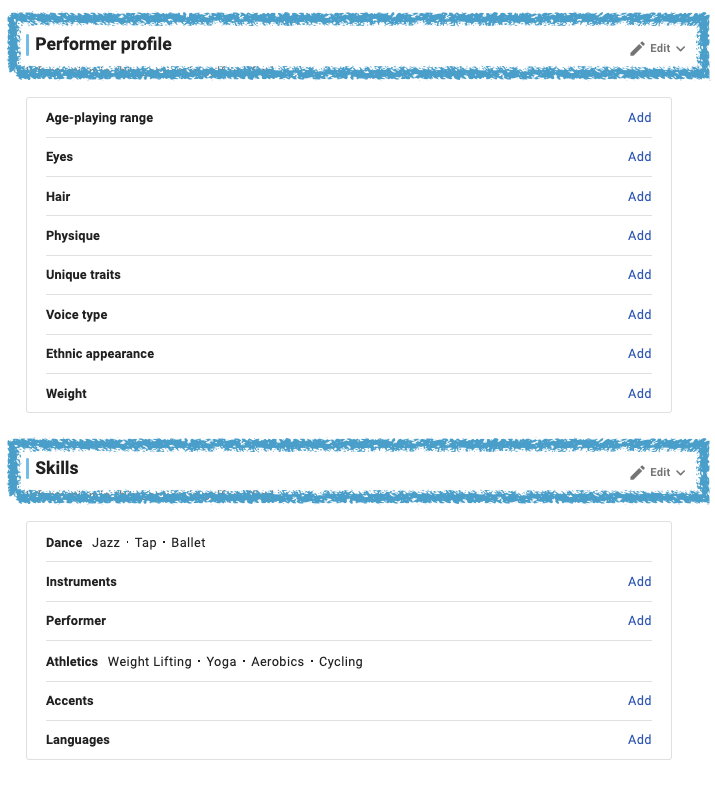Click the pencil icon in Skills header

click(637, 473)
